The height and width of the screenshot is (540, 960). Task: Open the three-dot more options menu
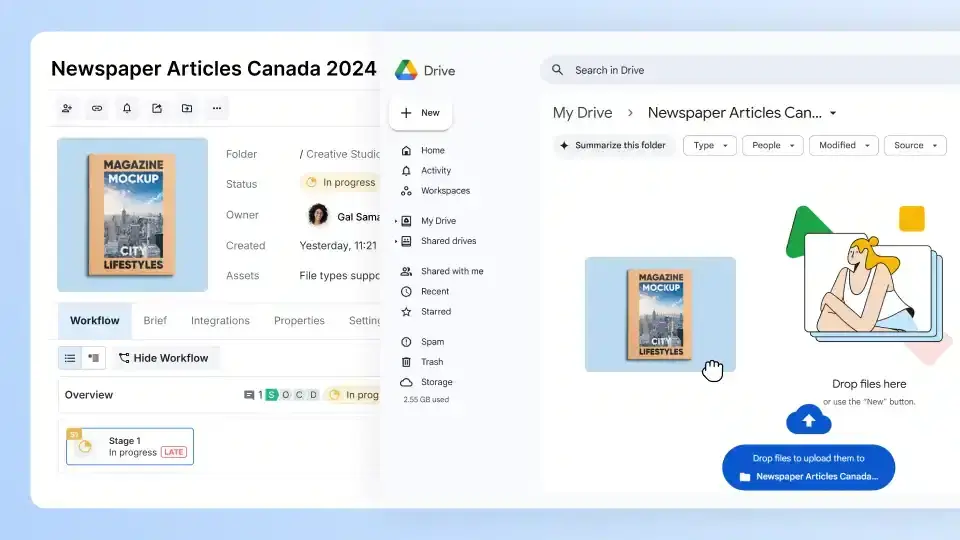coord(217,108)
